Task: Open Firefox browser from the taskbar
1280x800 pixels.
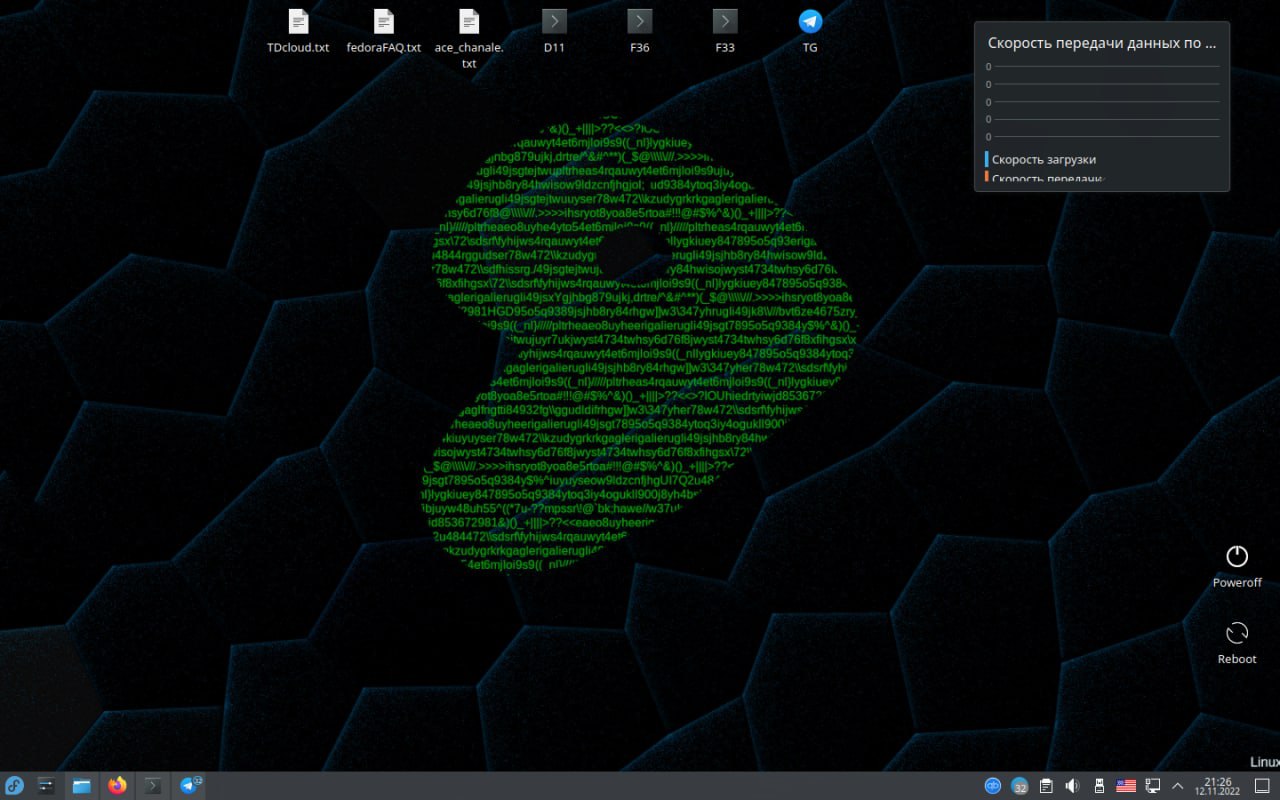Action: tap(117, 786)
